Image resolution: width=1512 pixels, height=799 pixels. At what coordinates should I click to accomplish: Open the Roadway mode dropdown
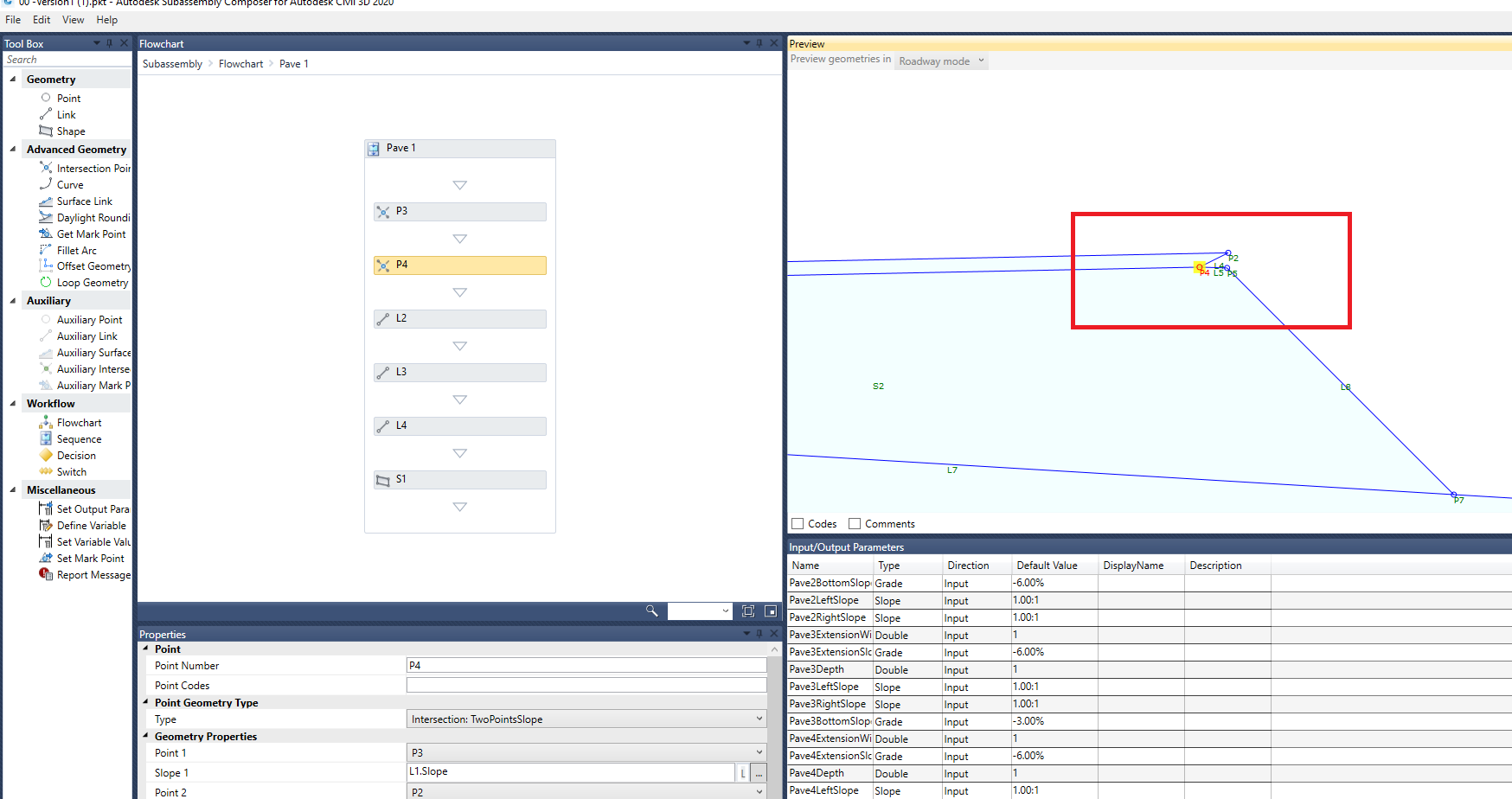[x=982, y=61]
